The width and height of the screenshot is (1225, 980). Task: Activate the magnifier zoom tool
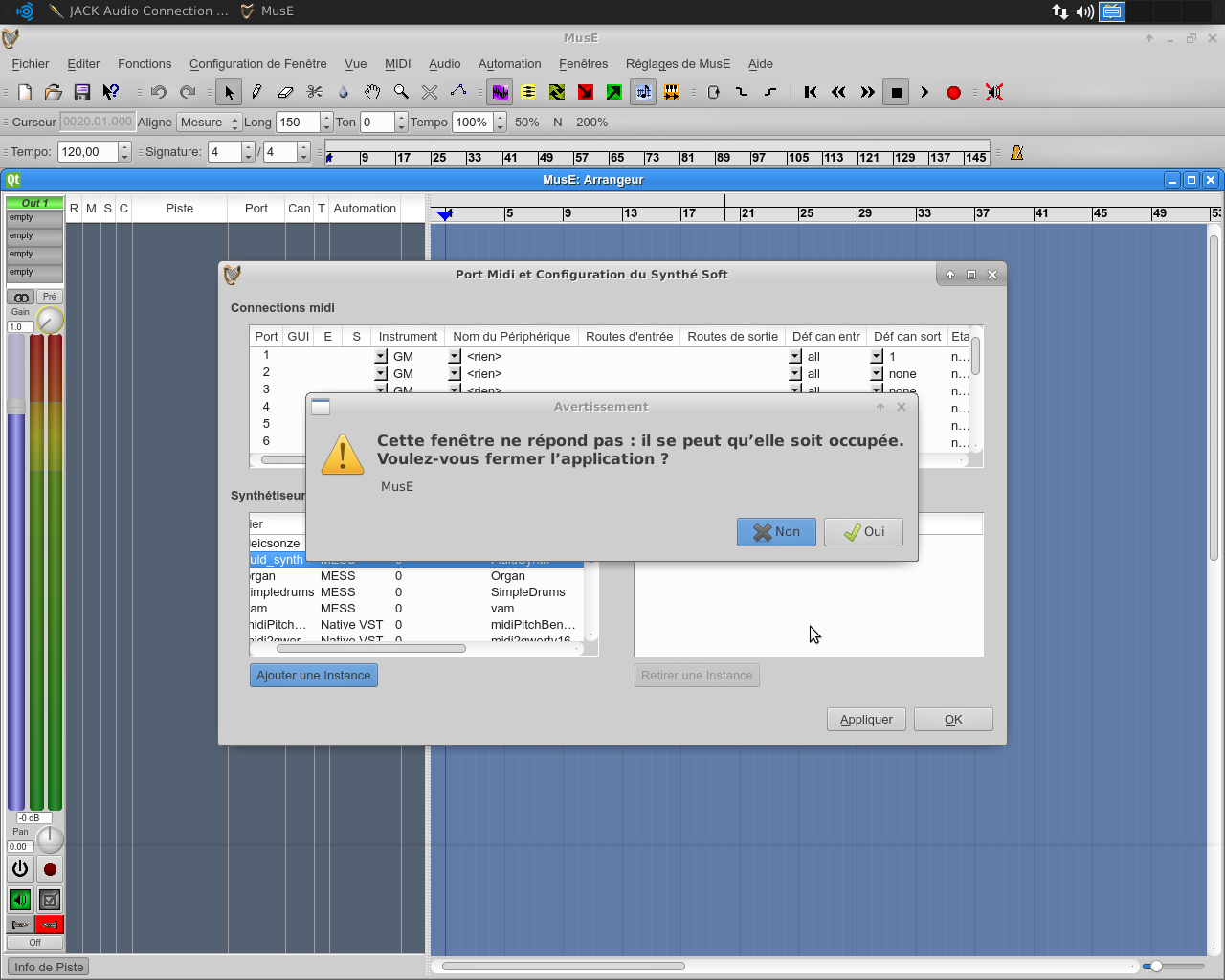tap(401, 92)
